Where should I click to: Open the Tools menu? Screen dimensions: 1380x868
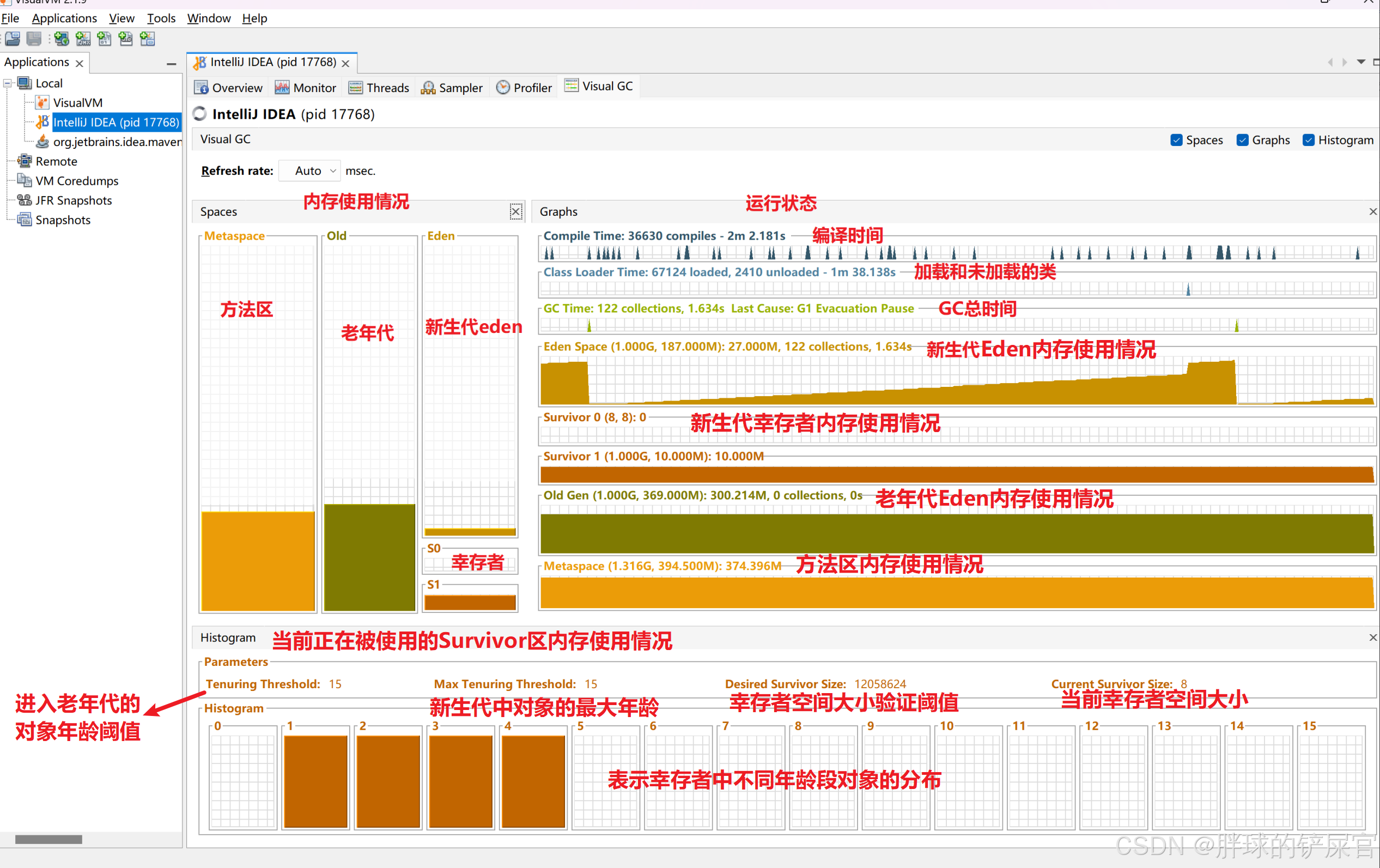pos(161,19)
